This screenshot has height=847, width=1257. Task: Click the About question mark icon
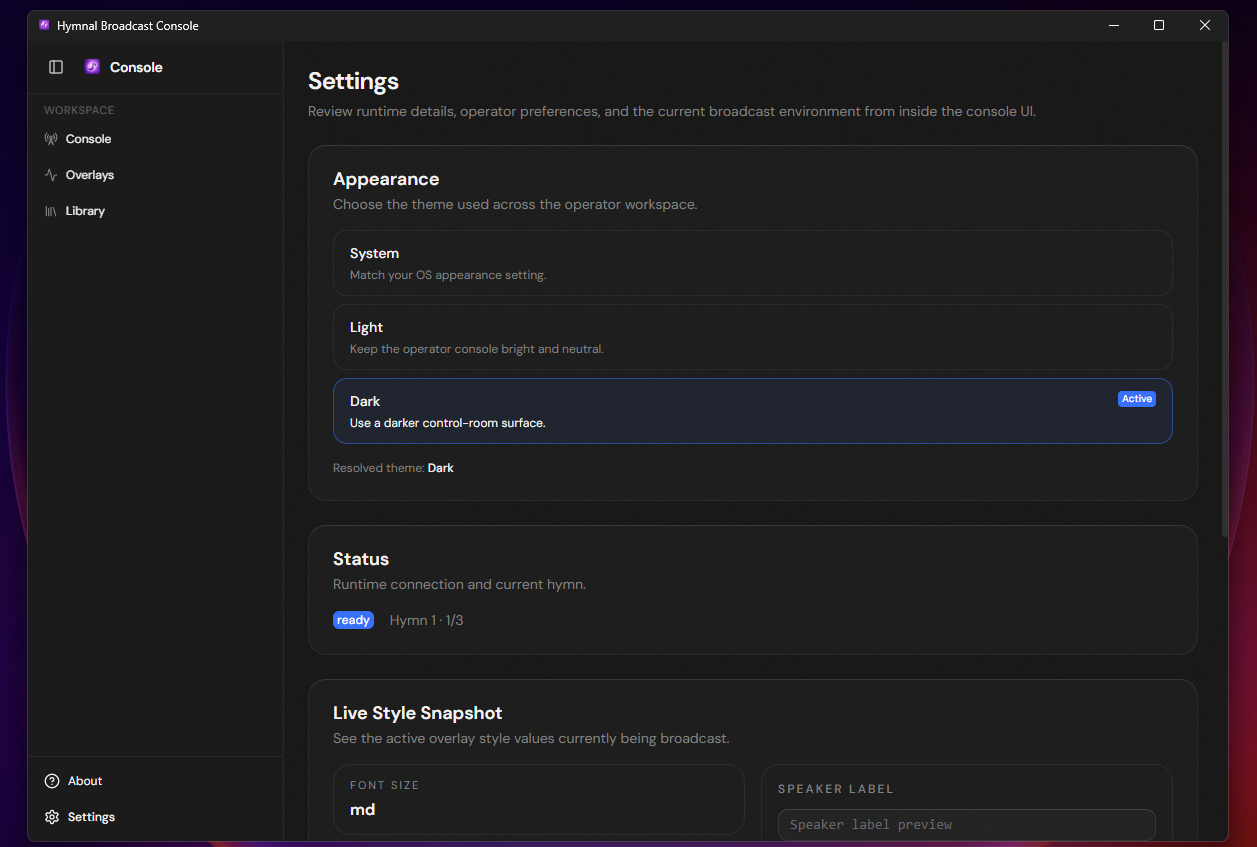coord(52,781)
